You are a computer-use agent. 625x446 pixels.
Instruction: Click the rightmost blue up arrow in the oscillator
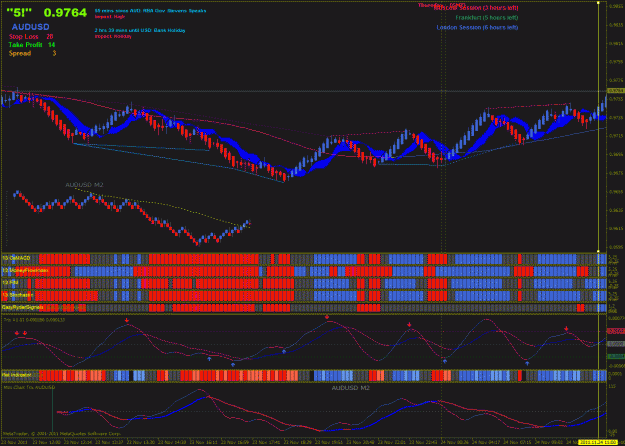tap(527, 363)
